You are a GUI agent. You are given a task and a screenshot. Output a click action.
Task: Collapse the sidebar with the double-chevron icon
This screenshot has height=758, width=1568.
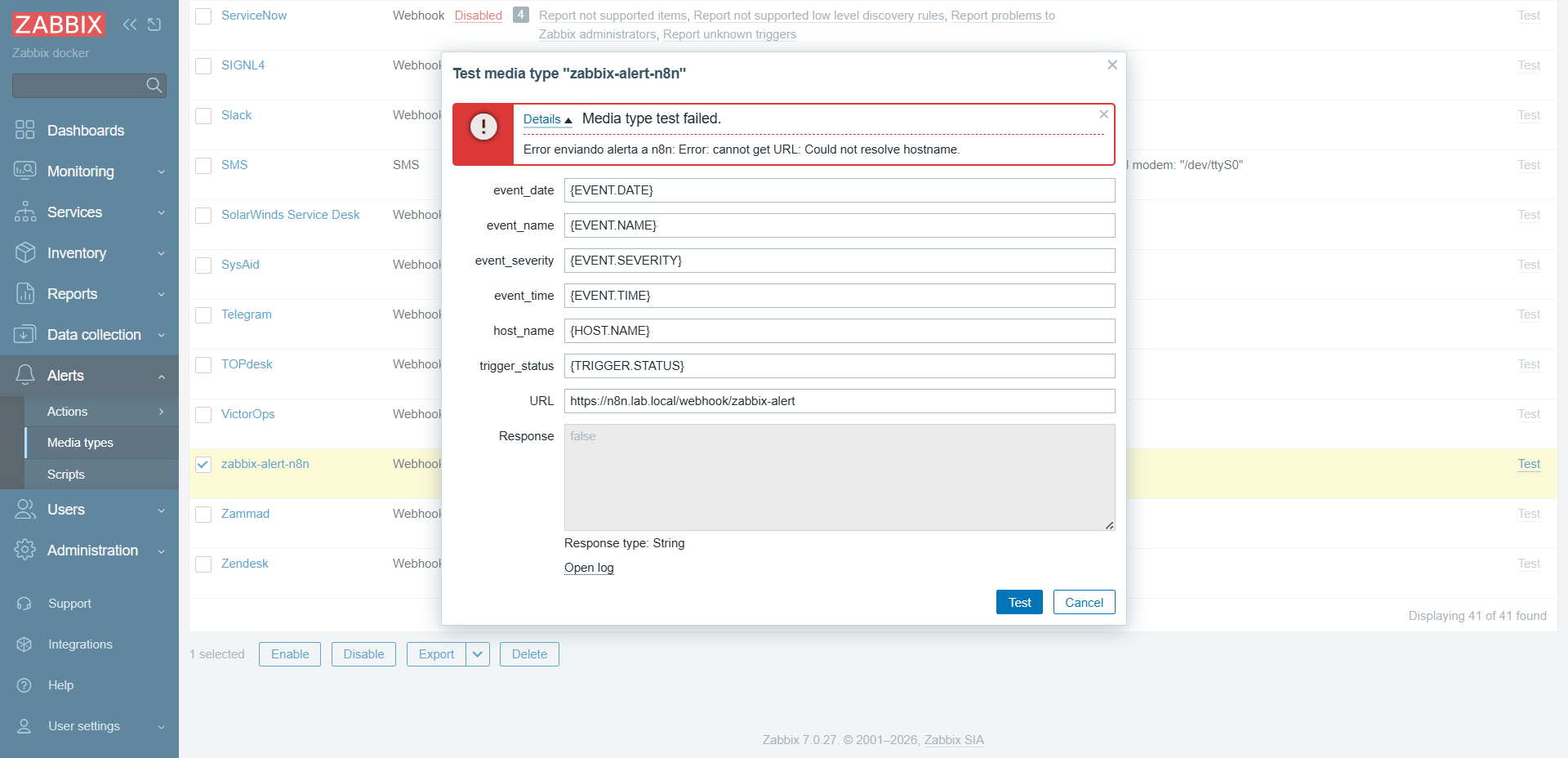[130, 25]
